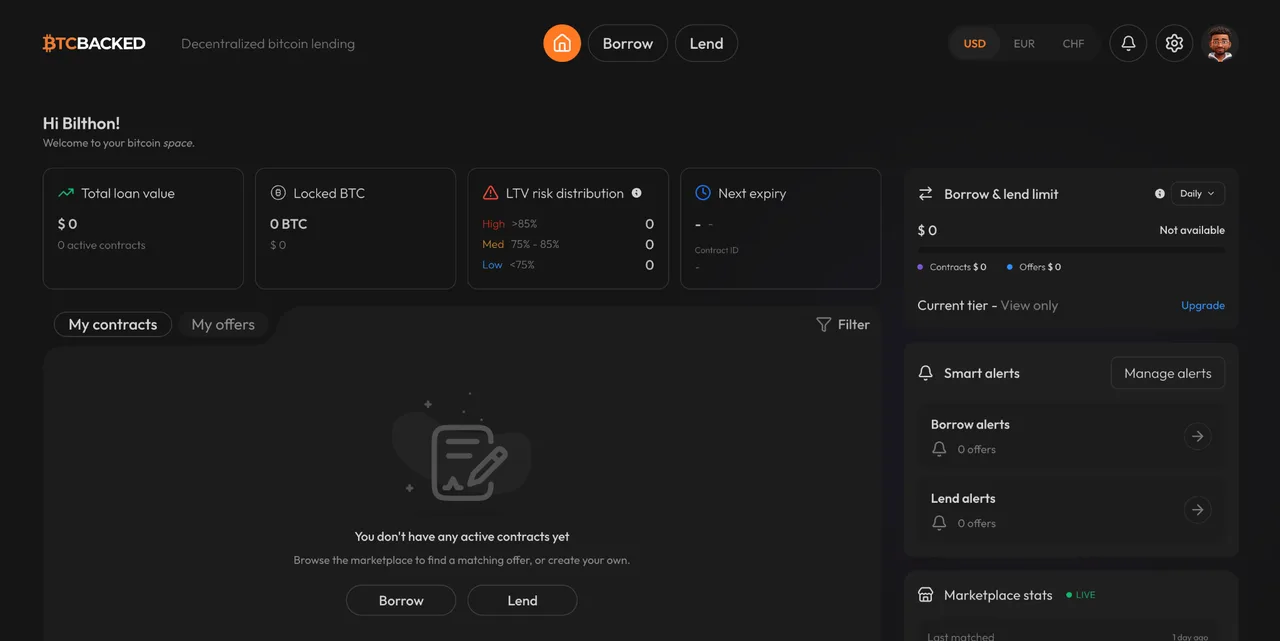The image size is (1280, 641).
Task: Open the Daily period dropdown
Action: pyautogui.click(x=1197, y=194)
